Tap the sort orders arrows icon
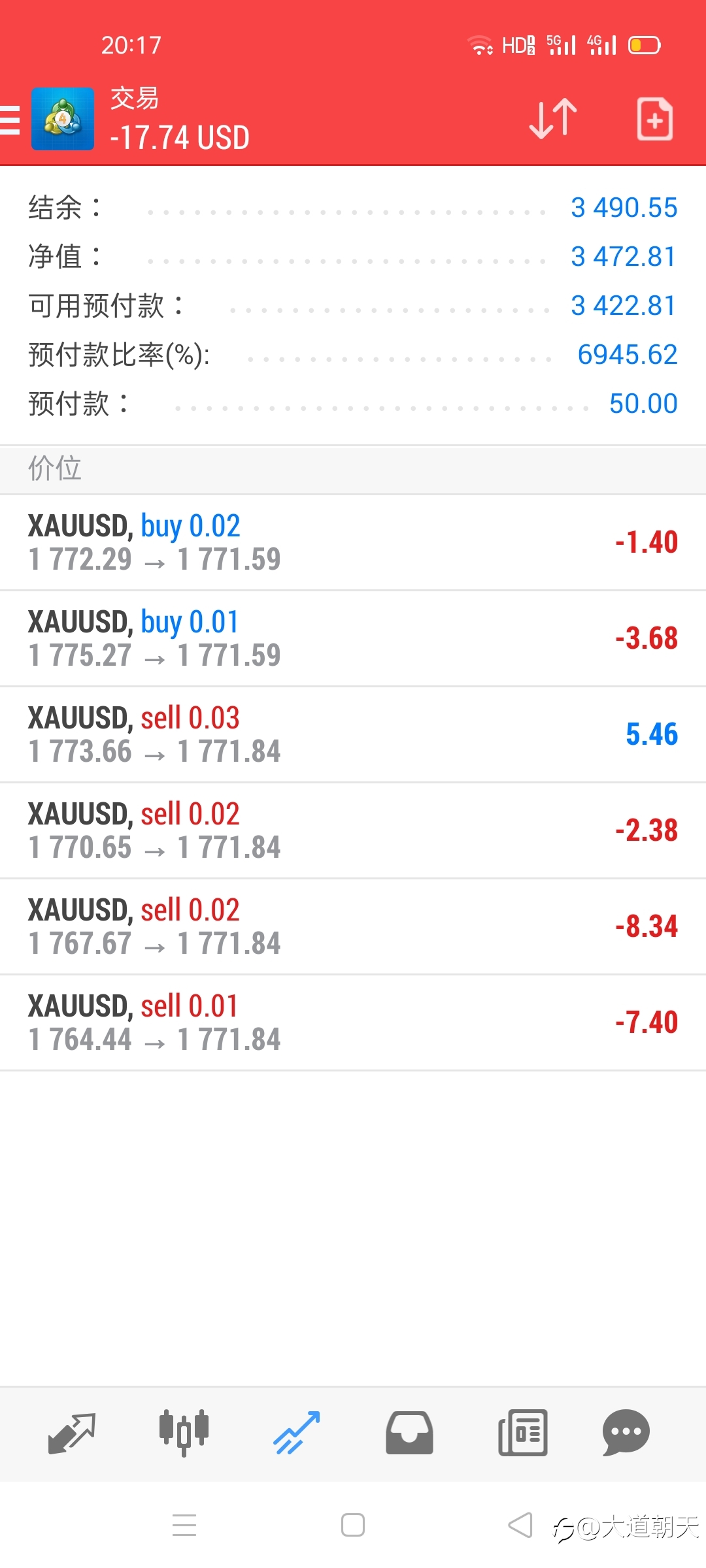 553,119
